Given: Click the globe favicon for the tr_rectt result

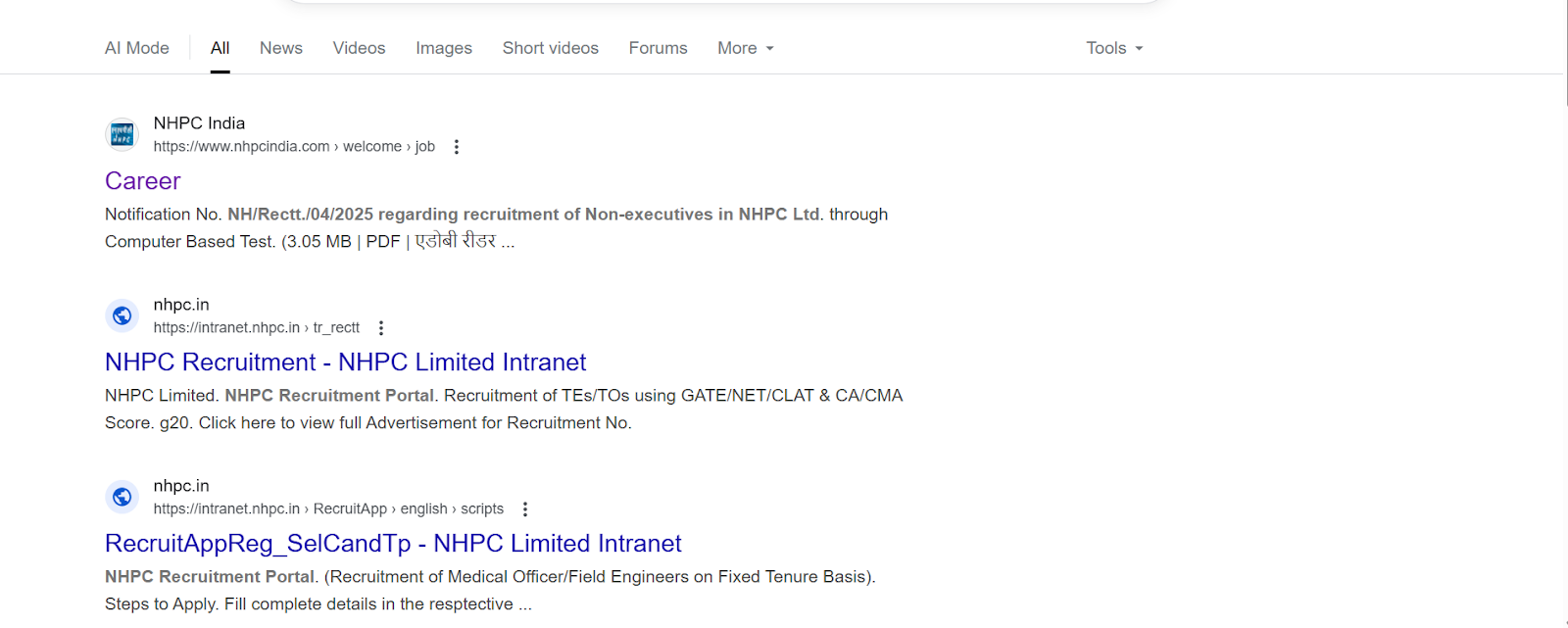Looking at the screenshot, I should click(x=122, y=315).
